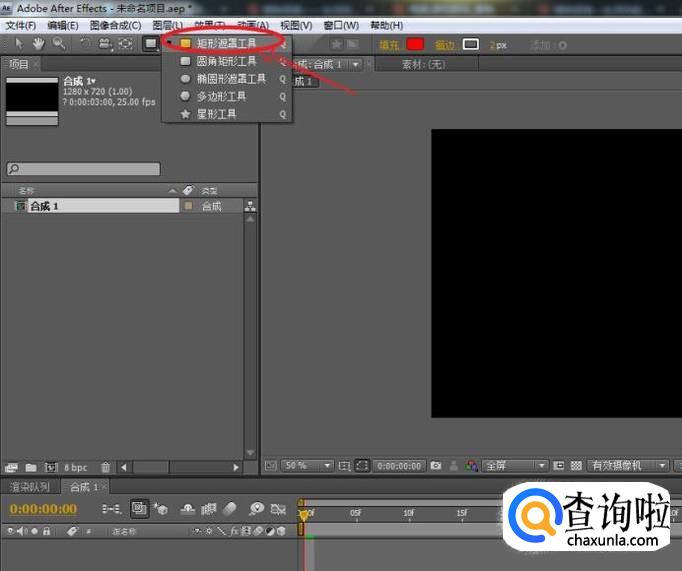This screenshot has width=682, height=571.
Task: Open the project flowchart view icon
Action: pyautogui.click(x=250, y=206)
